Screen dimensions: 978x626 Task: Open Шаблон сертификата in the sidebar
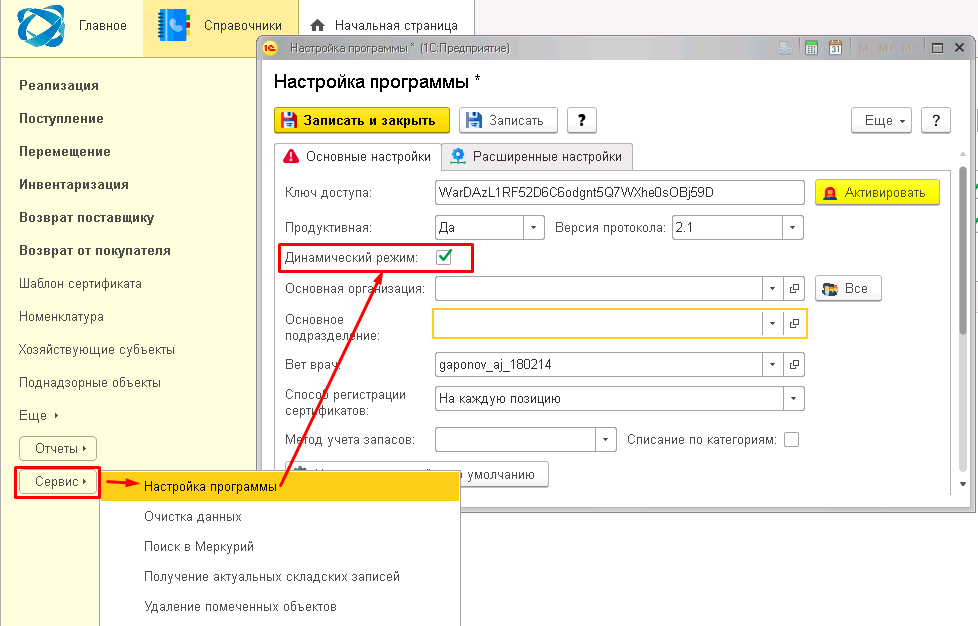point(80,284)
